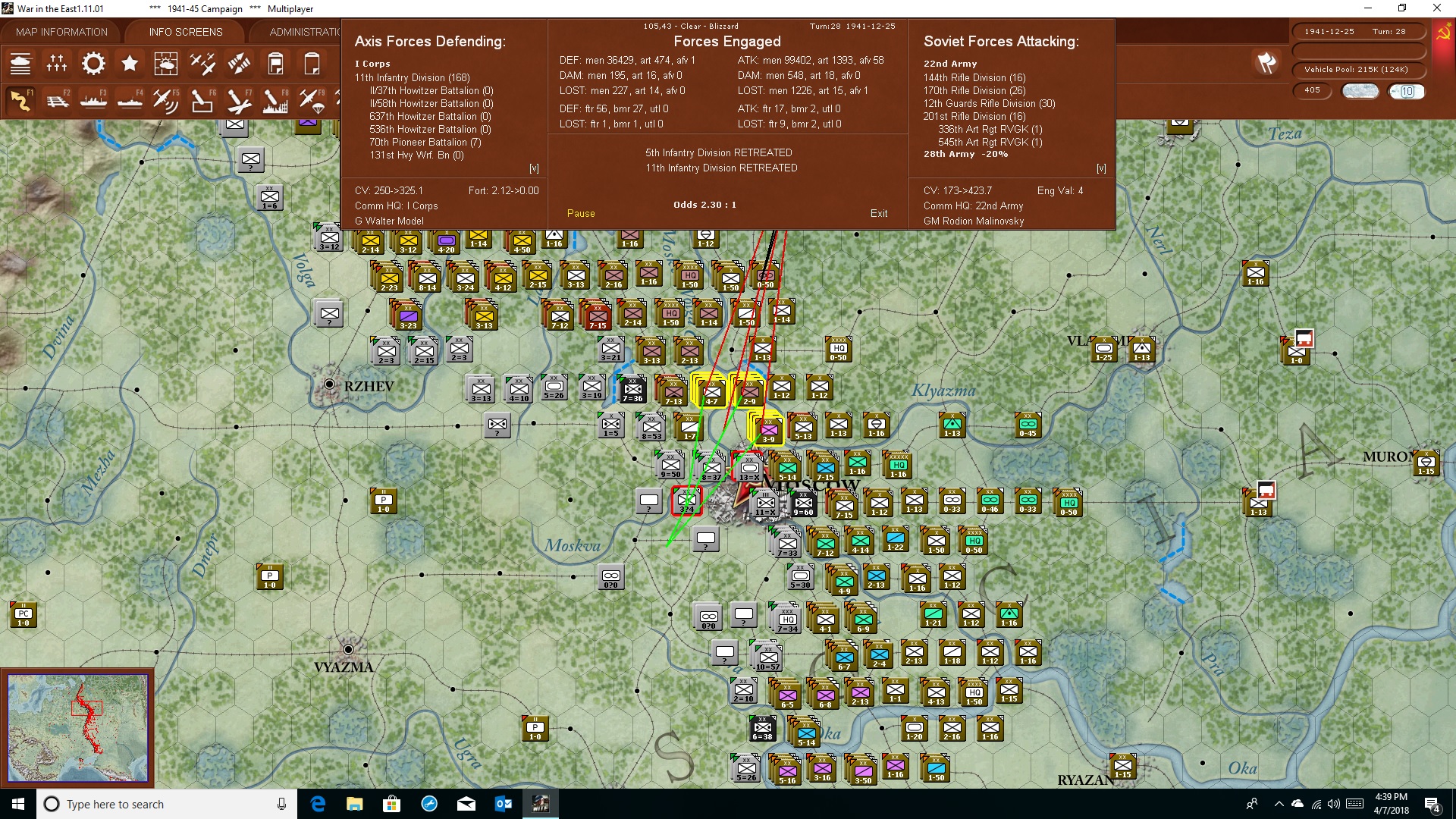This screenshot has height=819, width=1456.
Task: Click the 12th Guards Rifle Division entry
Action: pos(989,103)
